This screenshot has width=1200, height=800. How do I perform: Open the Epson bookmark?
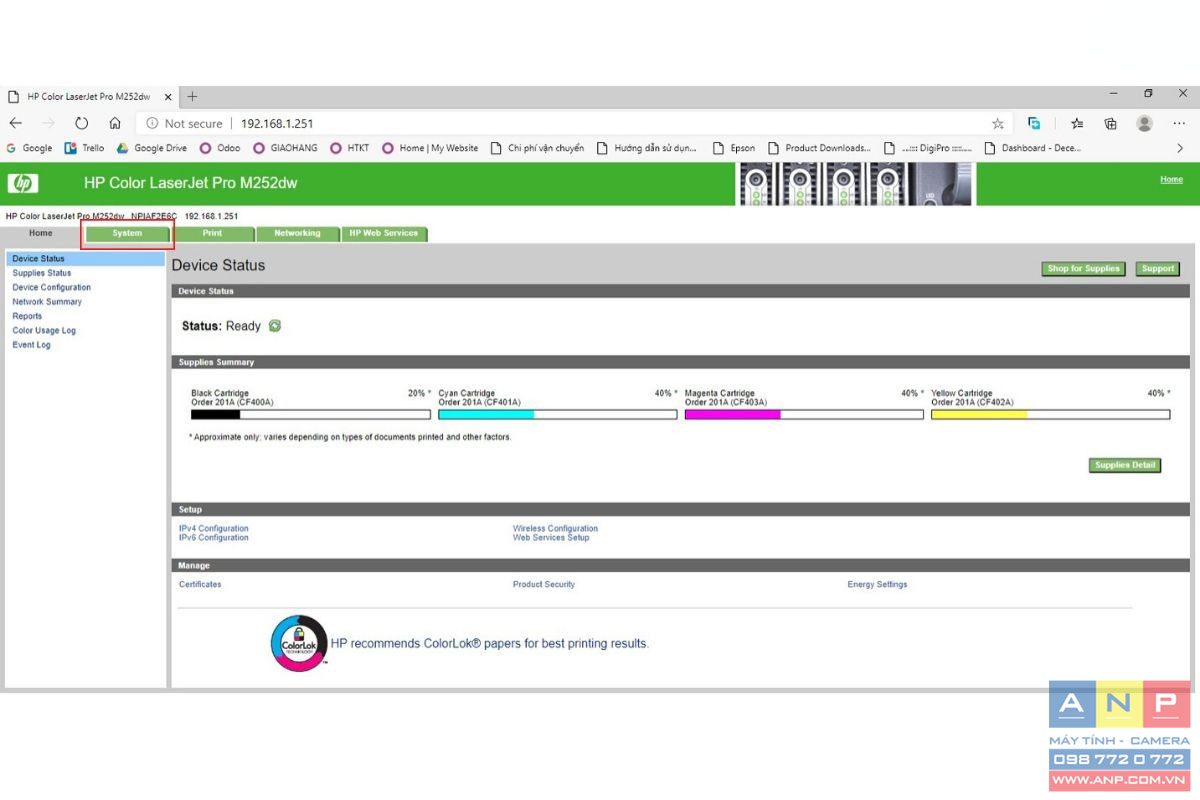click(734, 148)
